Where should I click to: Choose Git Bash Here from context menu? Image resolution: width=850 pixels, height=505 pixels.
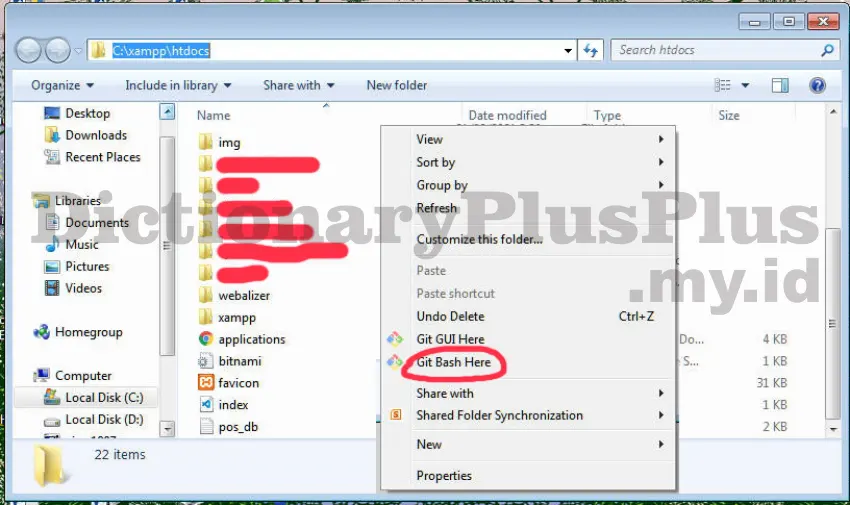coord(528,362)
